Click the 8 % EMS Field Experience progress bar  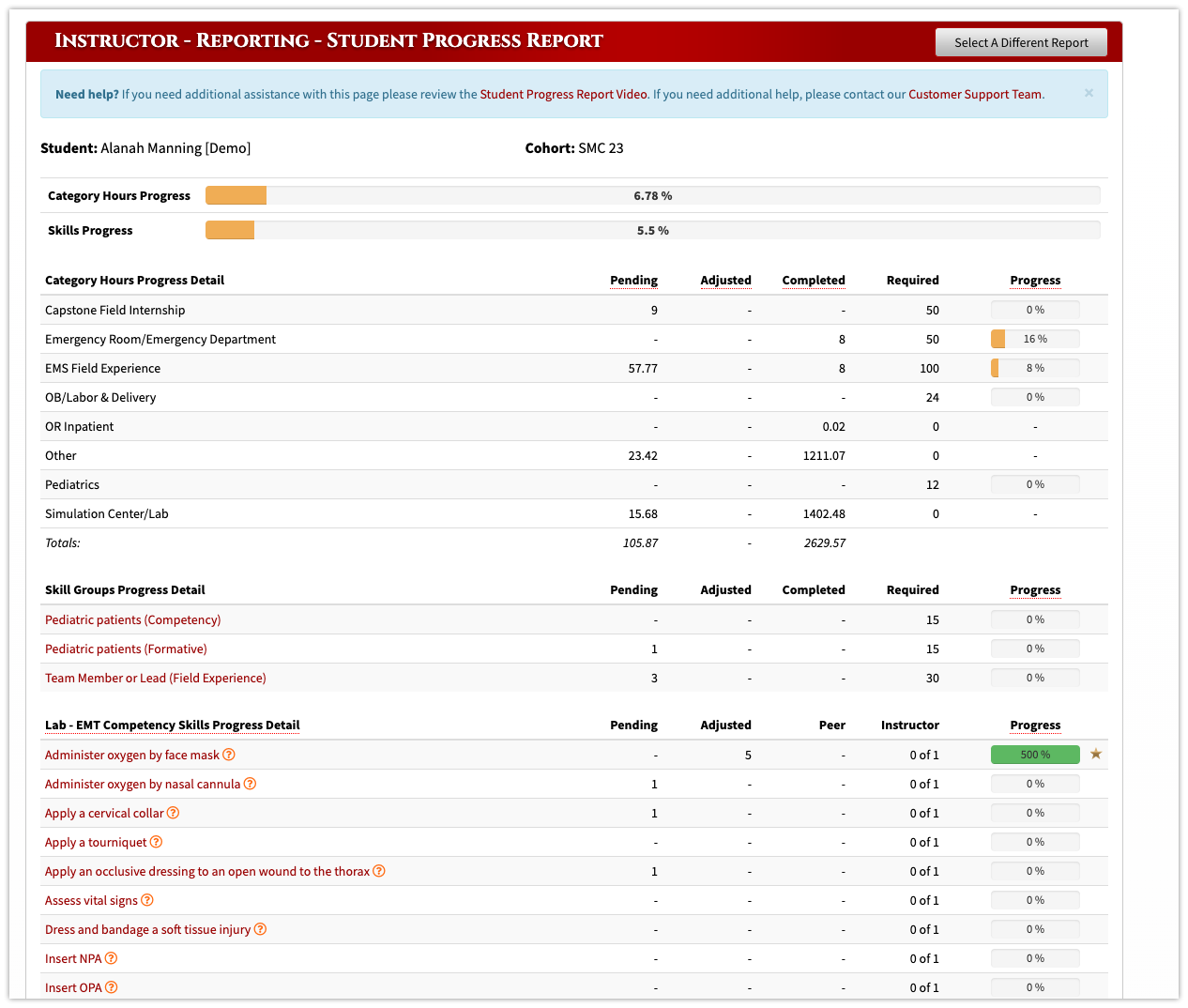pyautogui.click(x=1035, y=368)
